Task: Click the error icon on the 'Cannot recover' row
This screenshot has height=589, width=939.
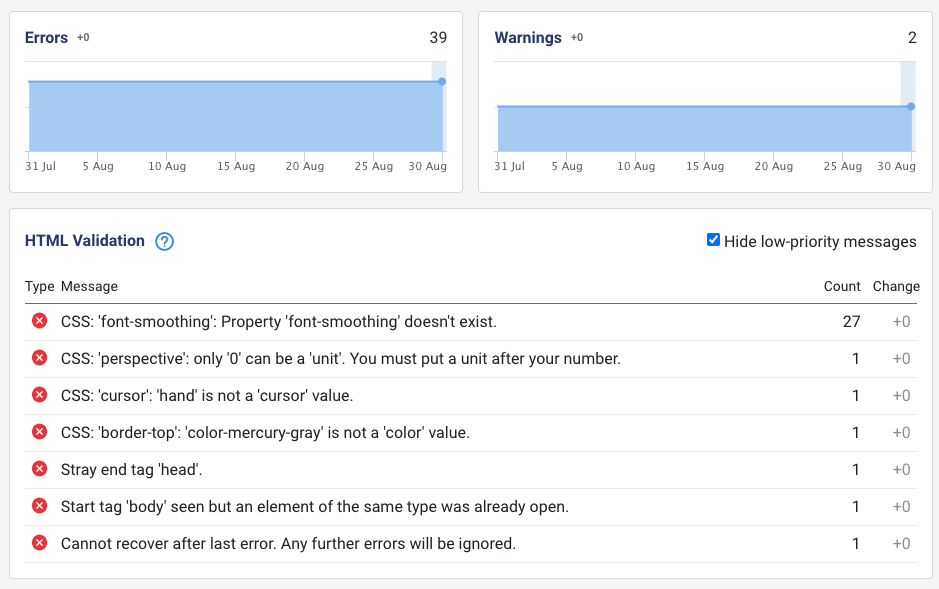Action: tap(38, 543)
